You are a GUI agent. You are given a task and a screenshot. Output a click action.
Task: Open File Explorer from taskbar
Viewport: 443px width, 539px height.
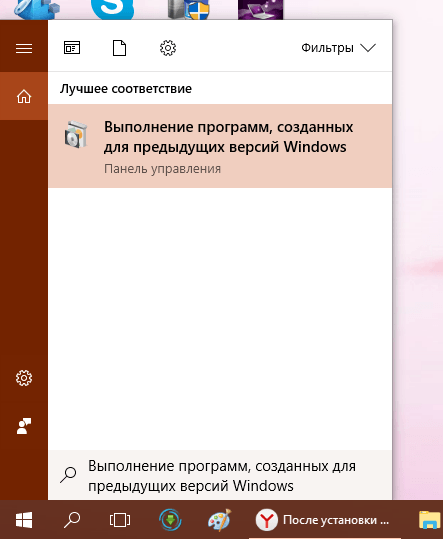point(430,520)
